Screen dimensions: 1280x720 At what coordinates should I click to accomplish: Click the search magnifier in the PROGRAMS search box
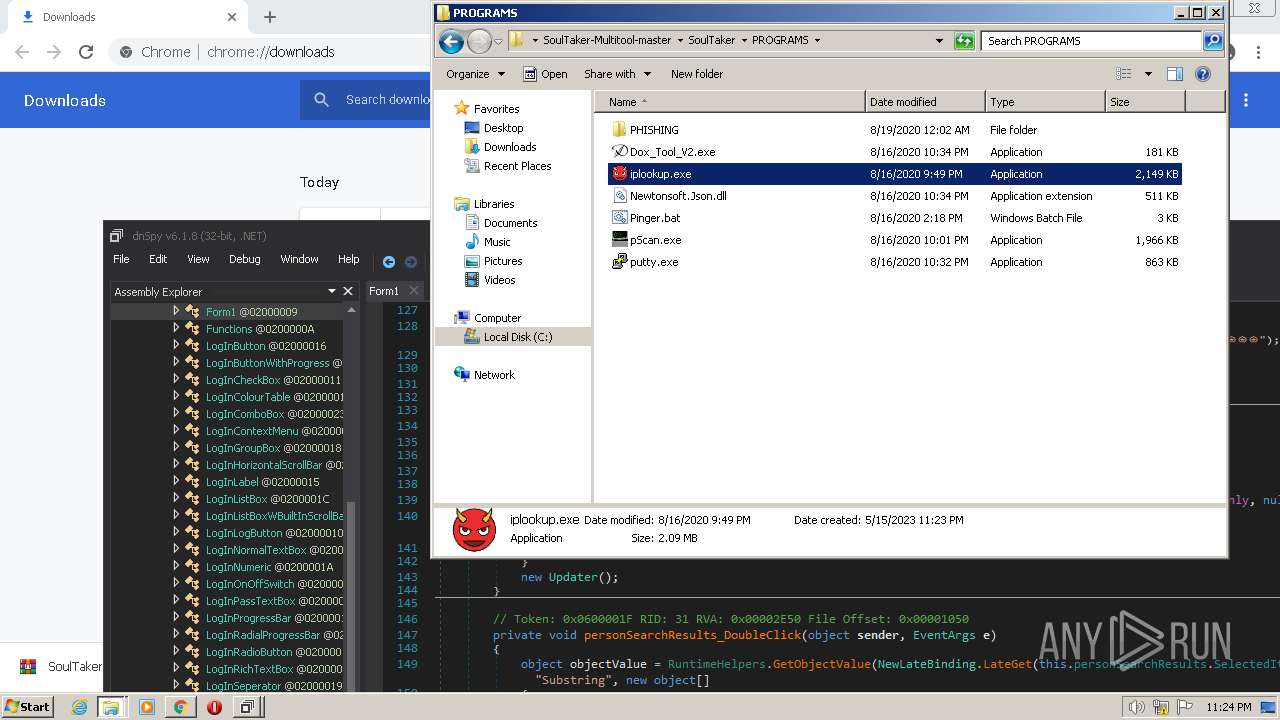tap(1213, 41)
